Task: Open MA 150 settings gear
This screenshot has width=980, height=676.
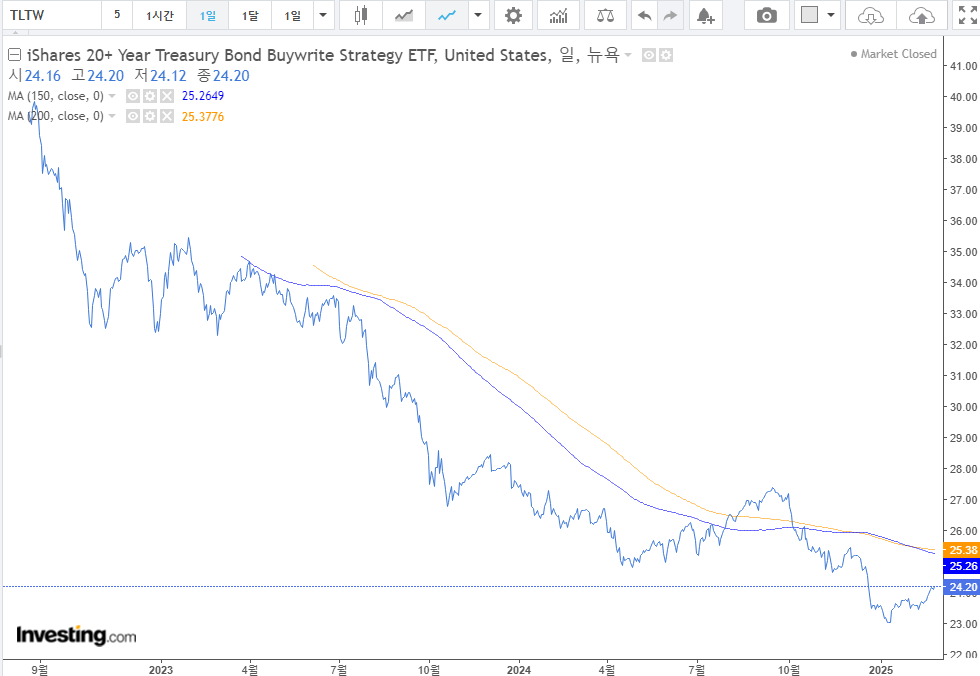Action: [149, 96]
